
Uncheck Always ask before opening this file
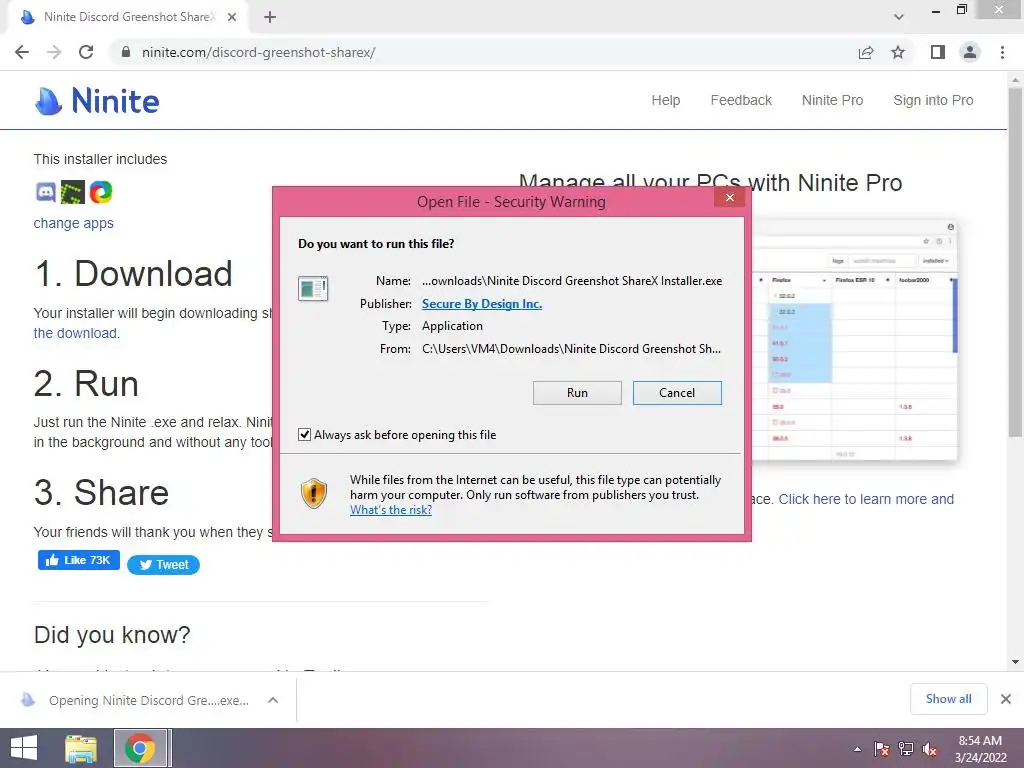click(x=304, y=434)
